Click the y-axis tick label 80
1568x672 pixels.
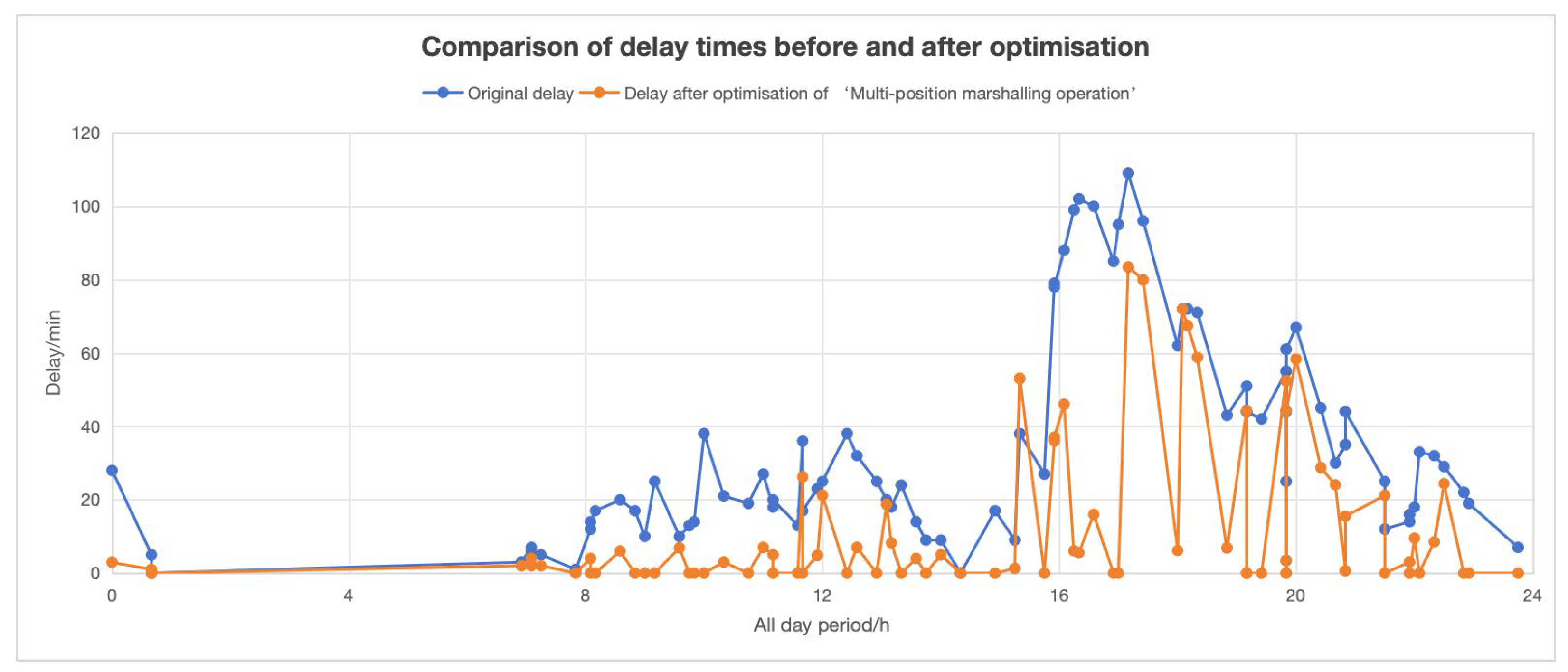tap(89, 280)
